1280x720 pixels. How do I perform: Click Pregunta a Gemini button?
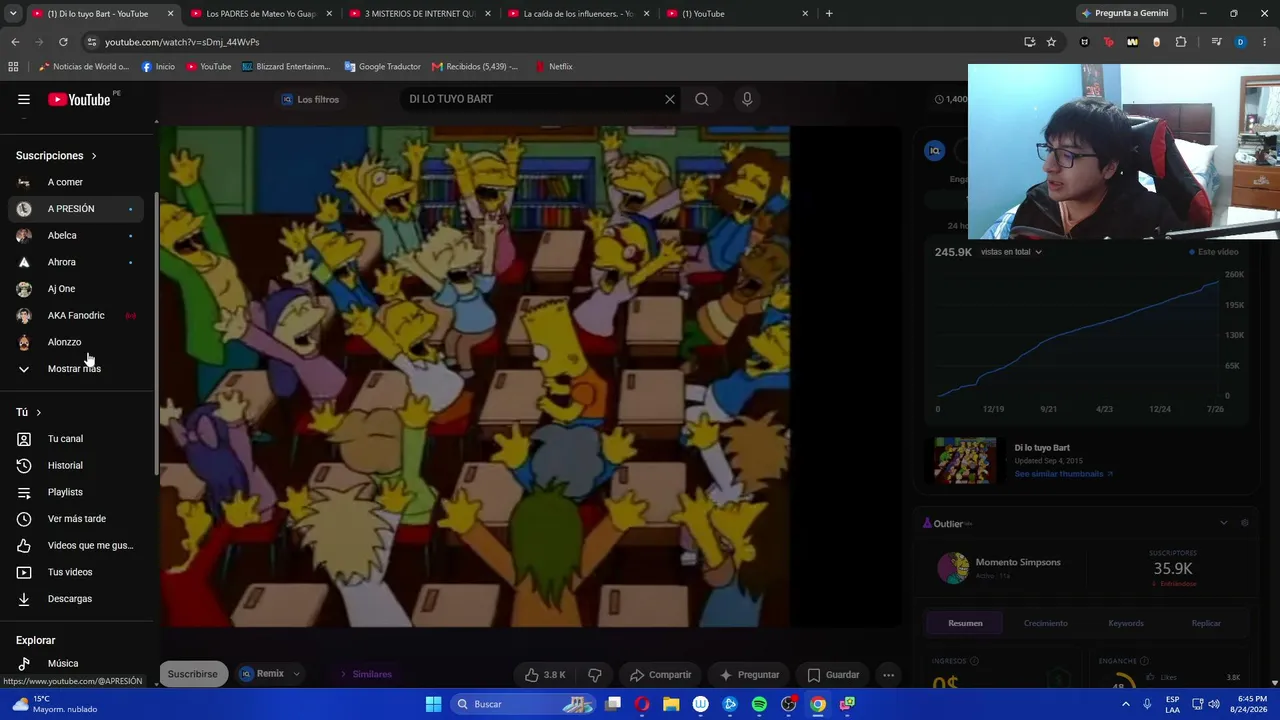pyautogui.click(x=1125, y=14)
